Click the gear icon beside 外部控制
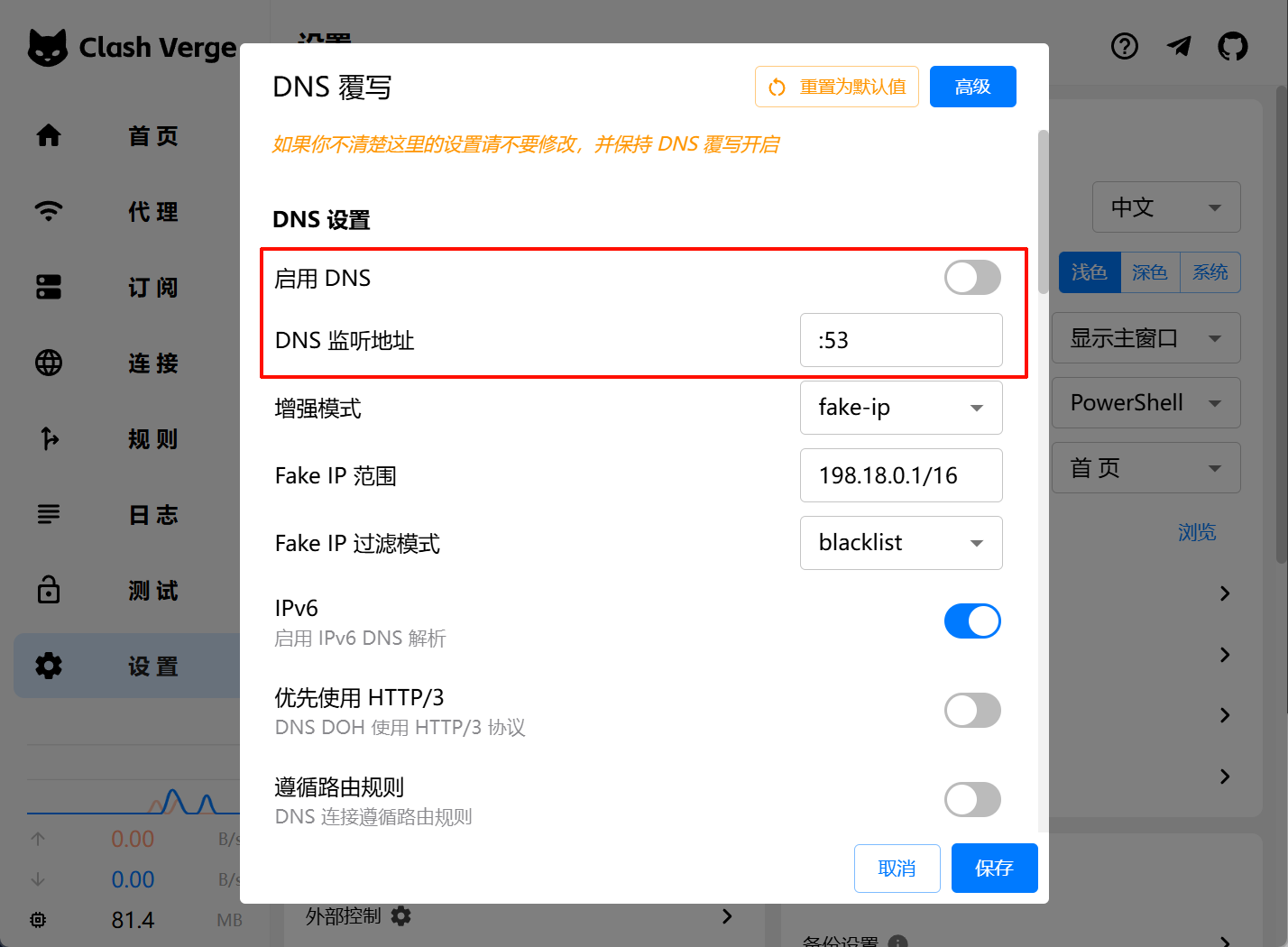 tap(401, 916)
